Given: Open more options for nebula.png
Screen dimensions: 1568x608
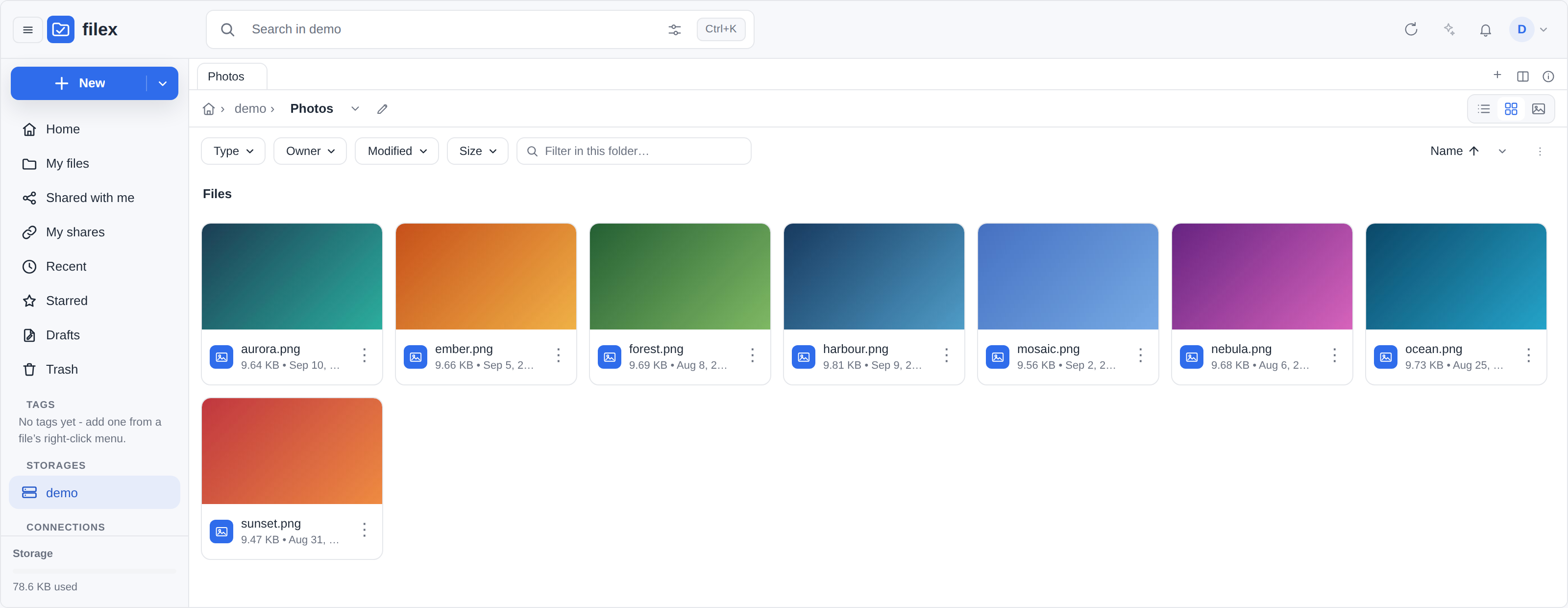Looking at the screenshot, I should 1334,355.
